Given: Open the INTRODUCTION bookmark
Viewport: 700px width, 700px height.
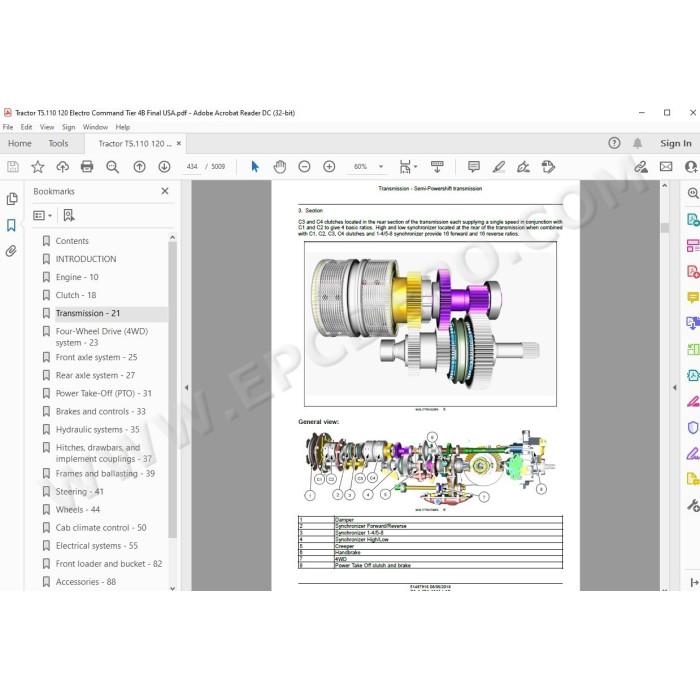Looking at the screenshot, I should pos(86,259).
